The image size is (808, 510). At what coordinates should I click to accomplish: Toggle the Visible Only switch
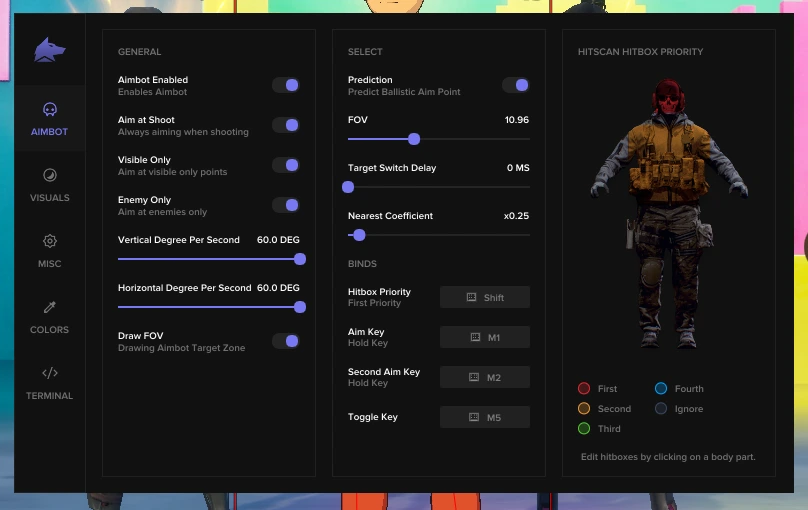[286, 165]
